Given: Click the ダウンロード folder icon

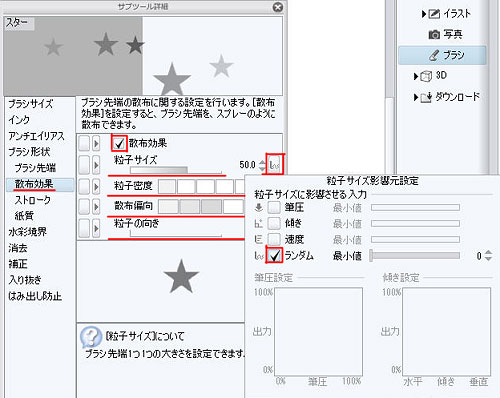Looking at the screenshot, I should (x=426, y=97).
